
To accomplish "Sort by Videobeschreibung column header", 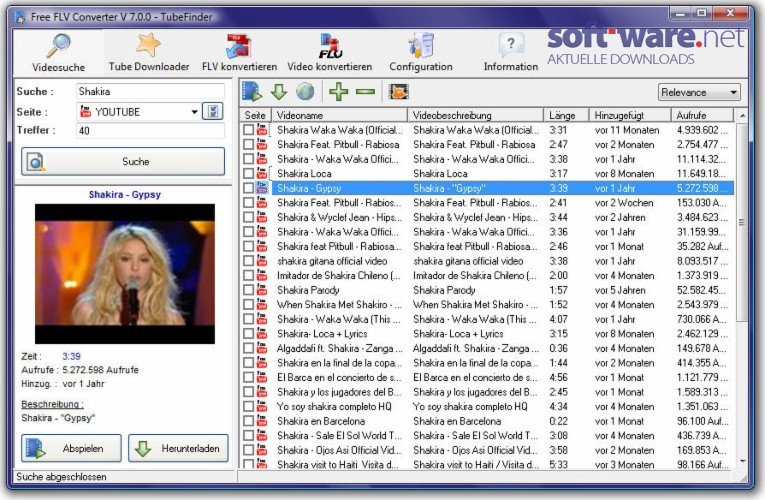I will [476, 115].
